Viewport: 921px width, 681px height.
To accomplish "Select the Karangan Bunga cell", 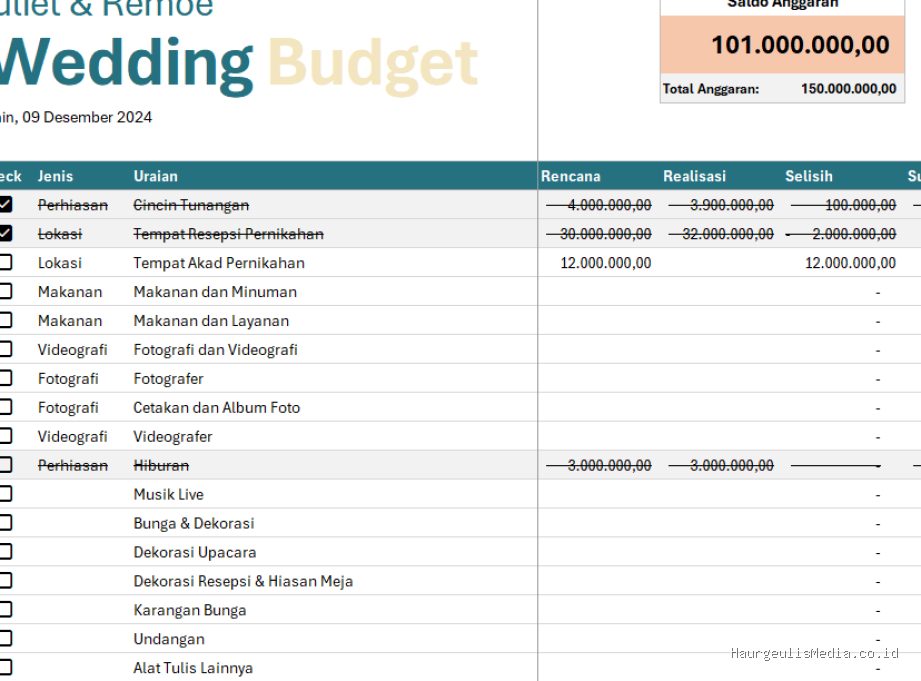I will (x=189, y=610).
